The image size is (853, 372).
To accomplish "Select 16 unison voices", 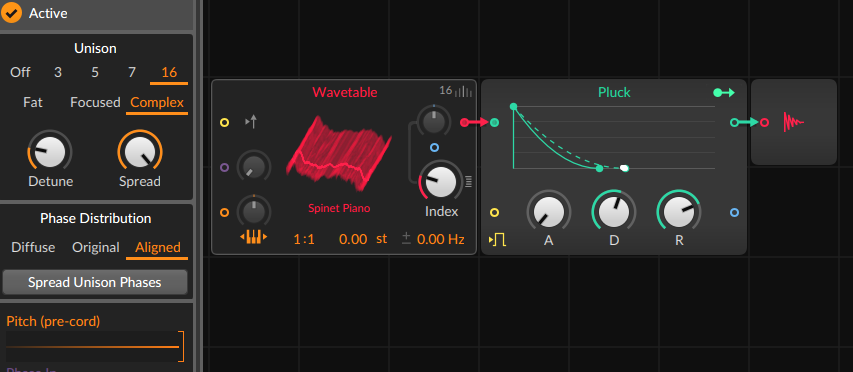I will pos(169,72).
